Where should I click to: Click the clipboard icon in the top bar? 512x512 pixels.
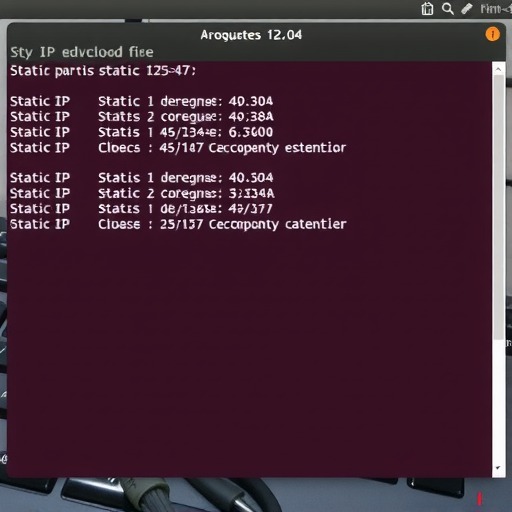click(x=427, y=9)
